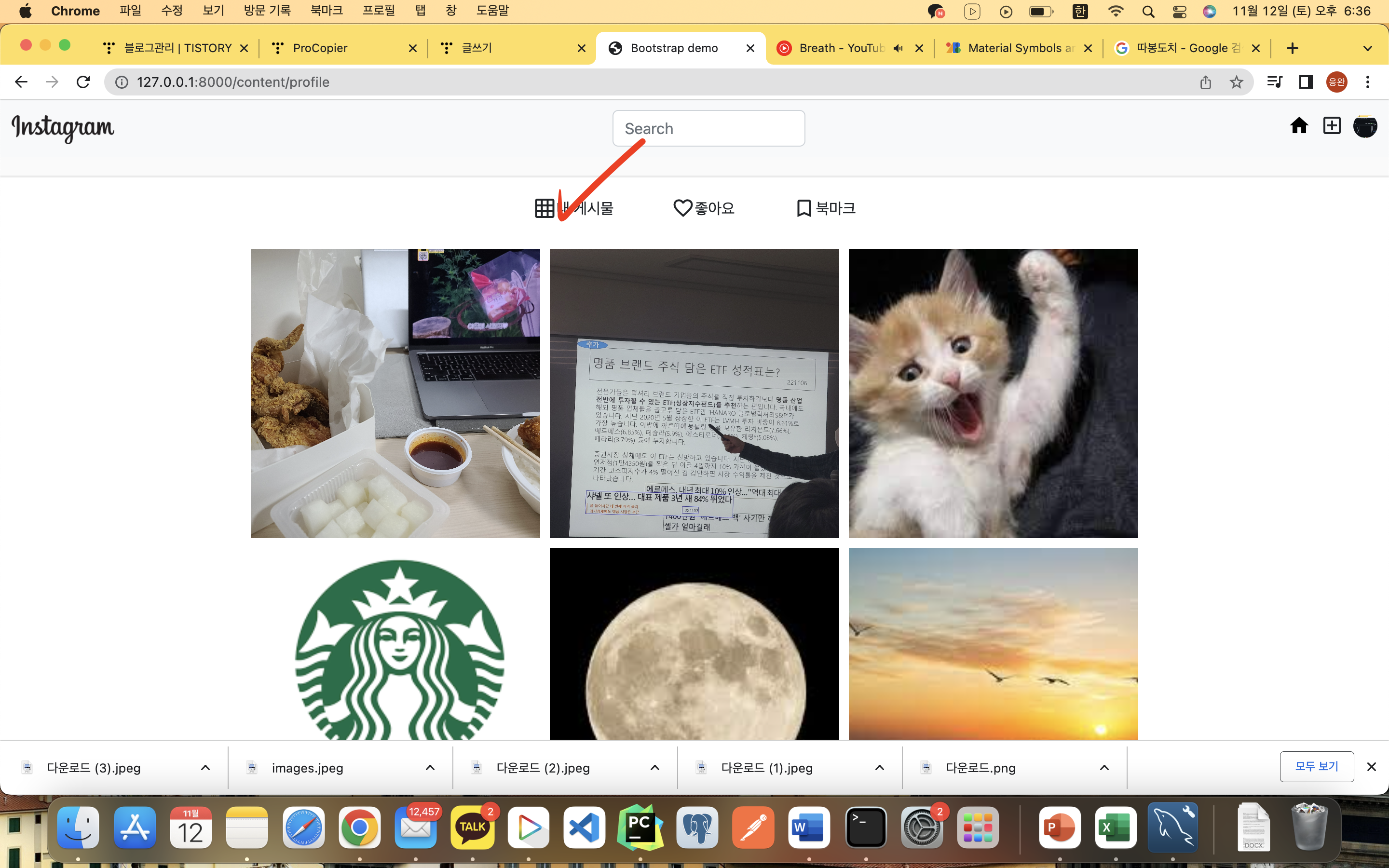Bookmark this page with the star icon
The image size is (1389, 868).
click(1236, 82)
